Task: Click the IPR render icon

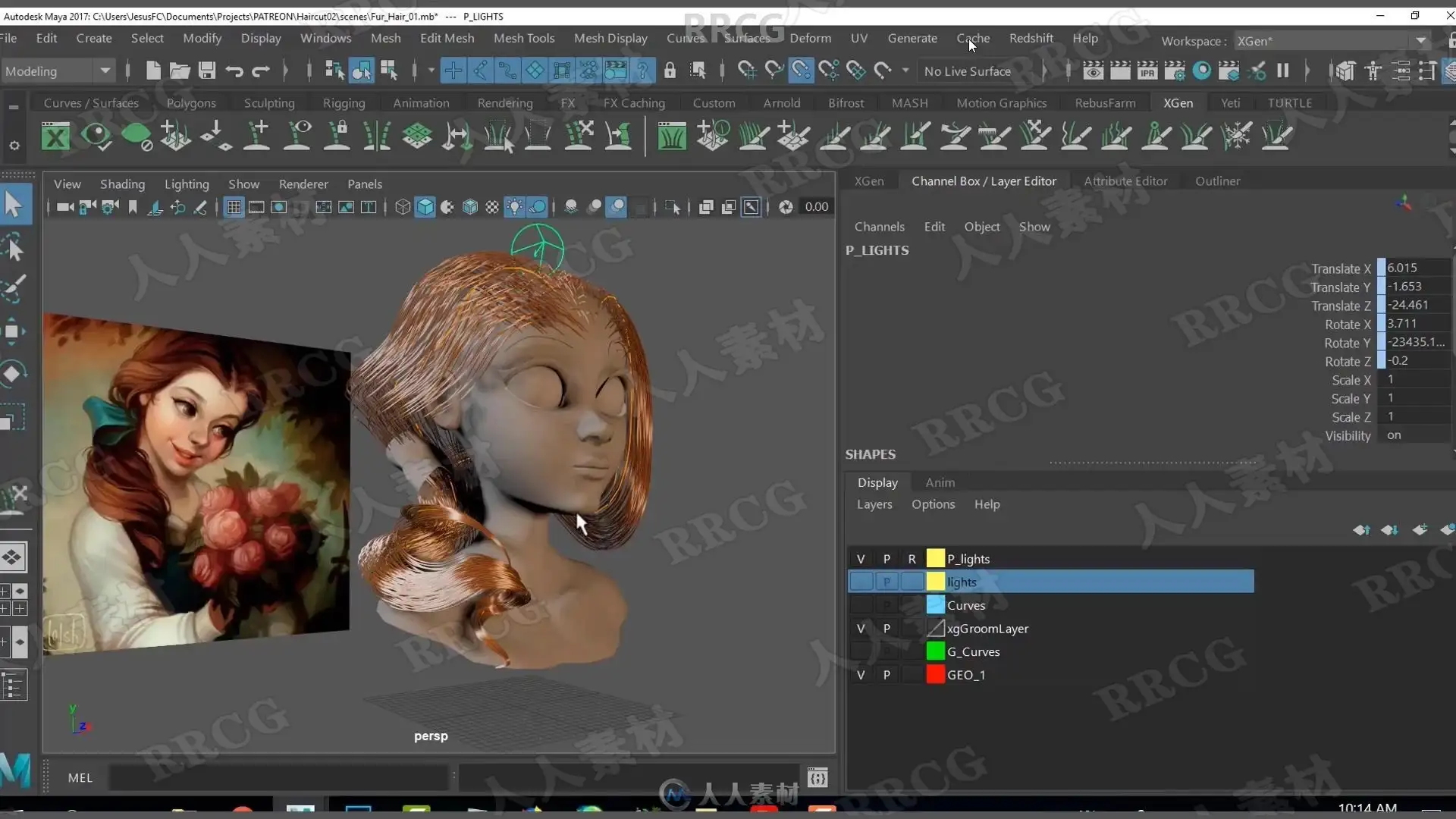Action: point(1147,71)
